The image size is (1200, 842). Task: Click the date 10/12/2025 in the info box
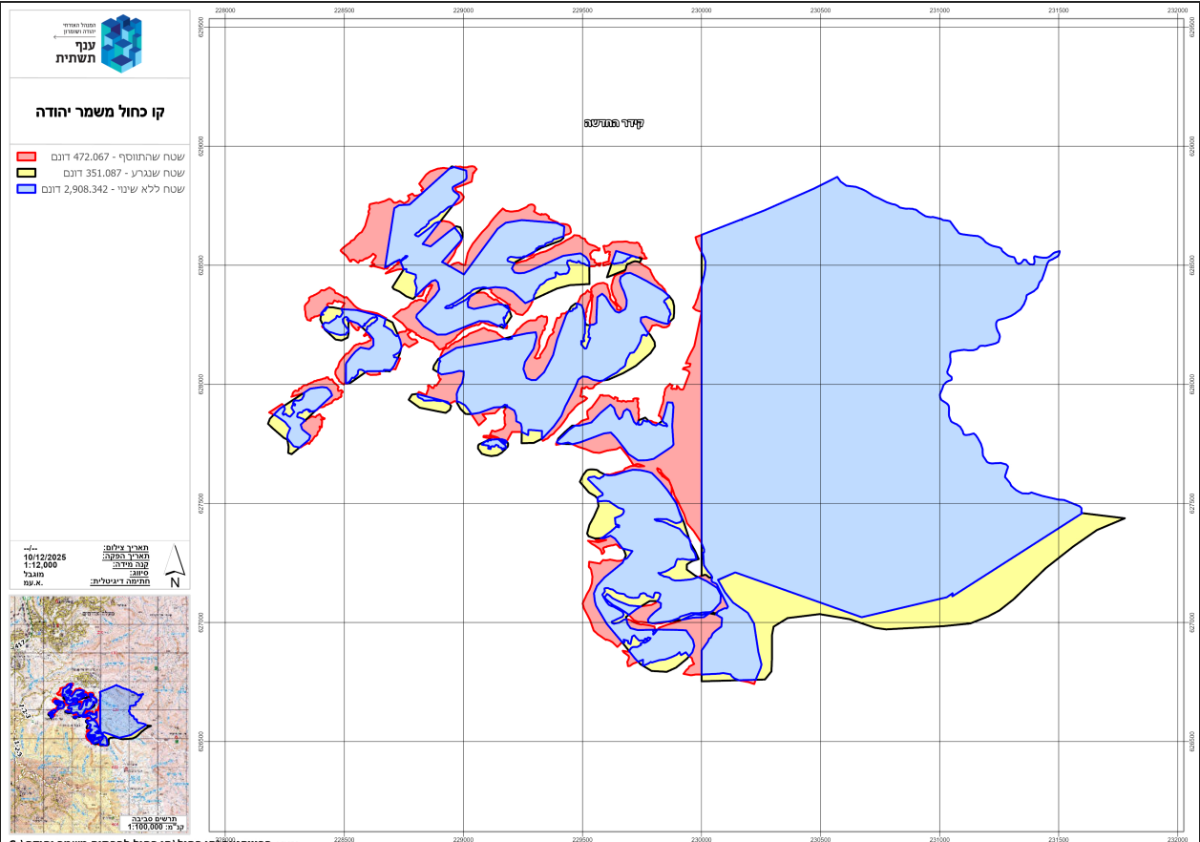[40, 557]
